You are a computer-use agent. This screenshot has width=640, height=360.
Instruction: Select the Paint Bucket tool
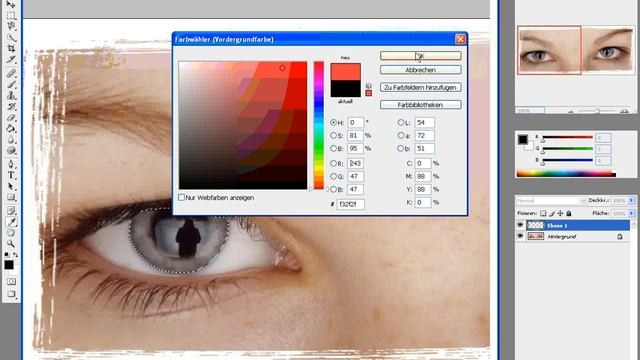coord(11,129)
